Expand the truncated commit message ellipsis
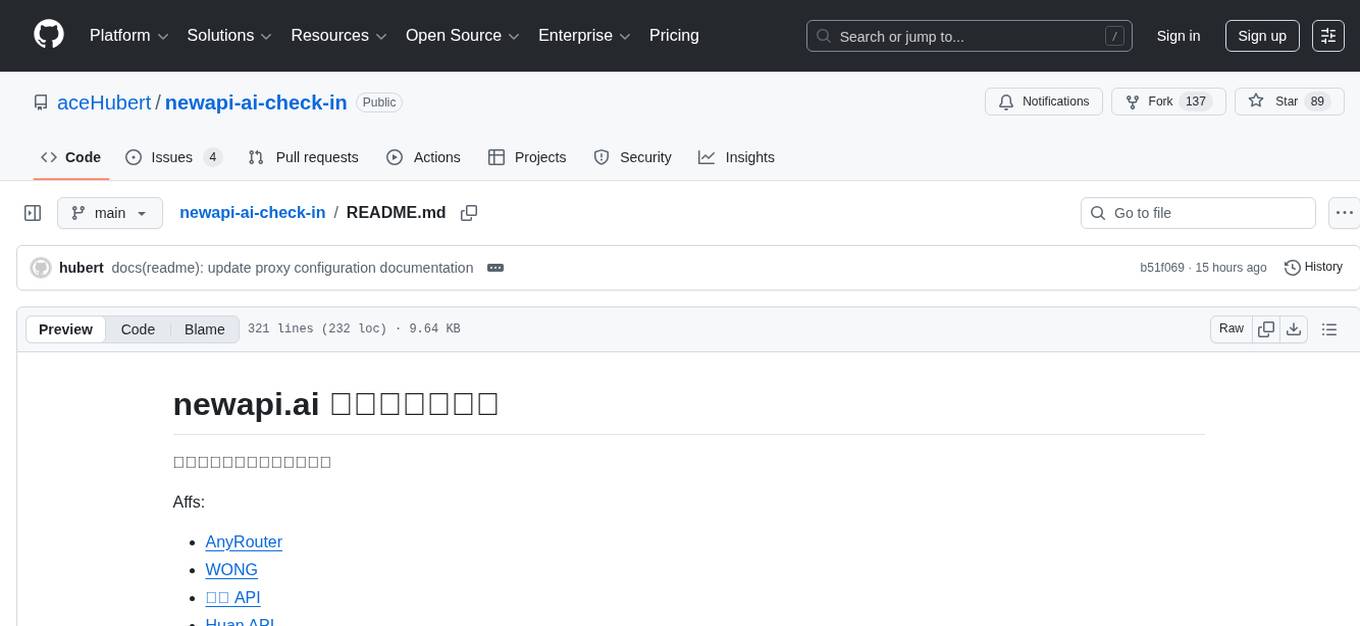Viewport: 1360px width, 626px height. [x=495, y=267]
